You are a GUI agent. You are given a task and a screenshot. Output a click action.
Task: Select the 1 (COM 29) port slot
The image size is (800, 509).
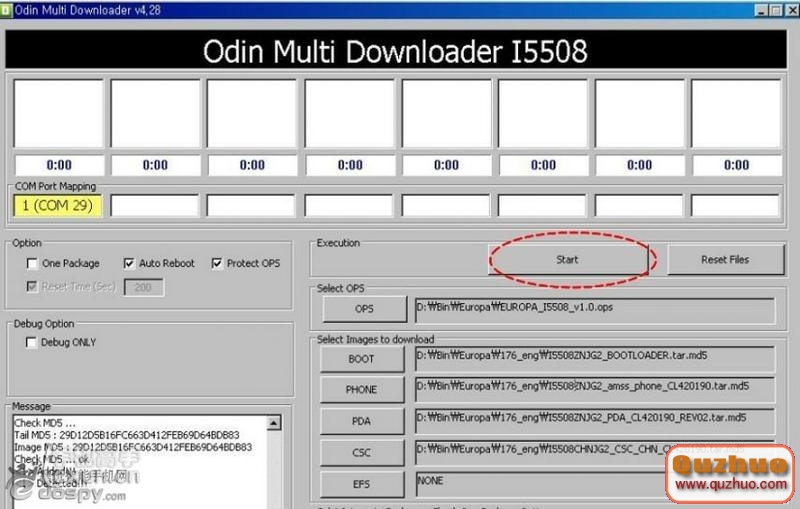(x=58, y=206)
